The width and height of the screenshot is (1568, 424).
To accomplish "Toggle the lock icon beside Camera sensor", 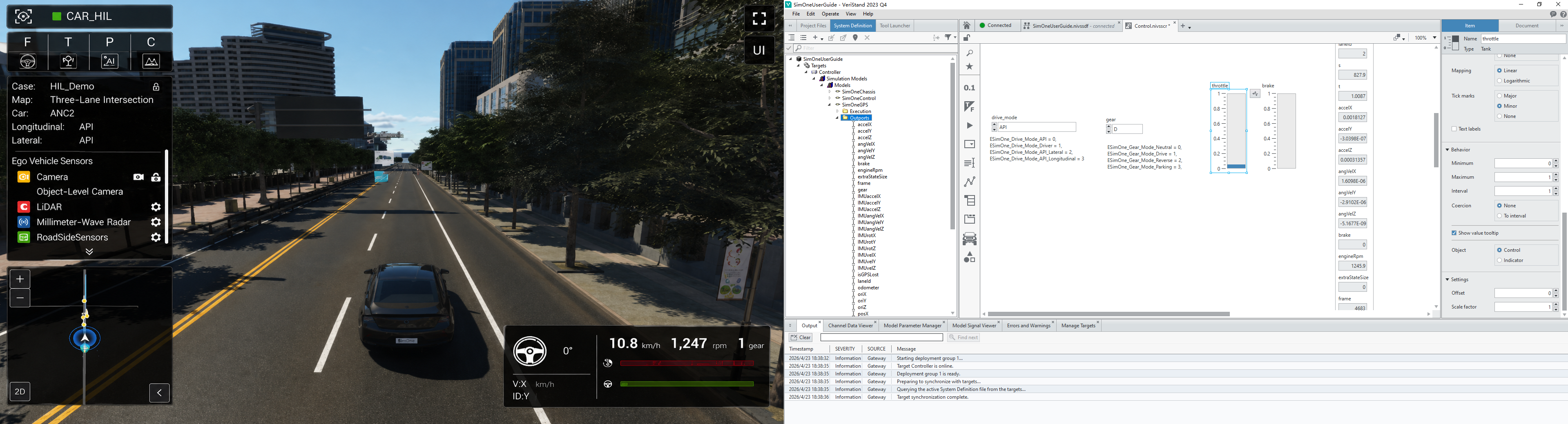I will [x=156, y=177].
